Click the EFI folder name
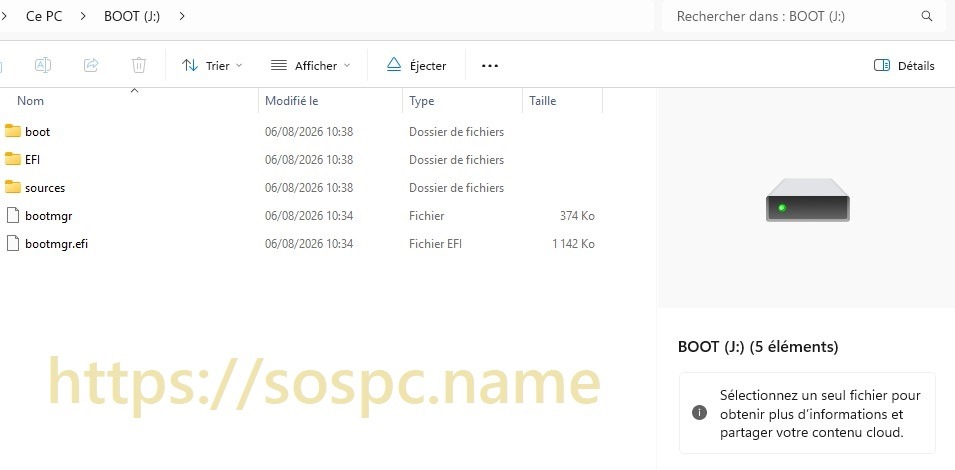The height and width of the screenshot is (470, 955). [33, 160]
